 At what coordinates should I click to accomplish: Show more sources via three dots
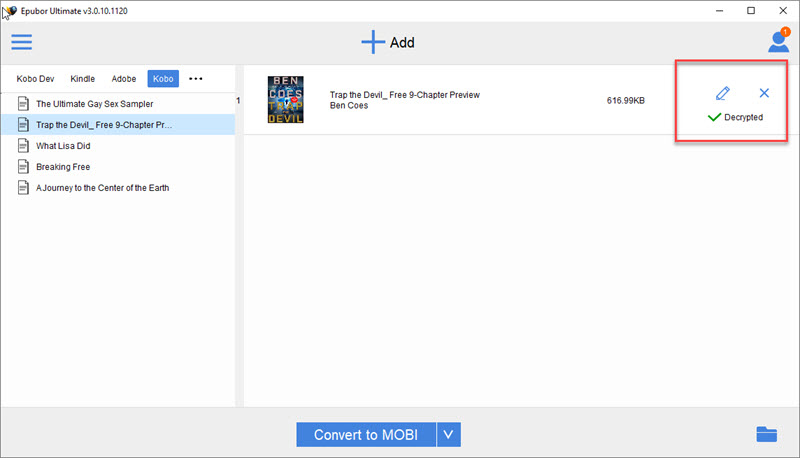tap(196, 79)
